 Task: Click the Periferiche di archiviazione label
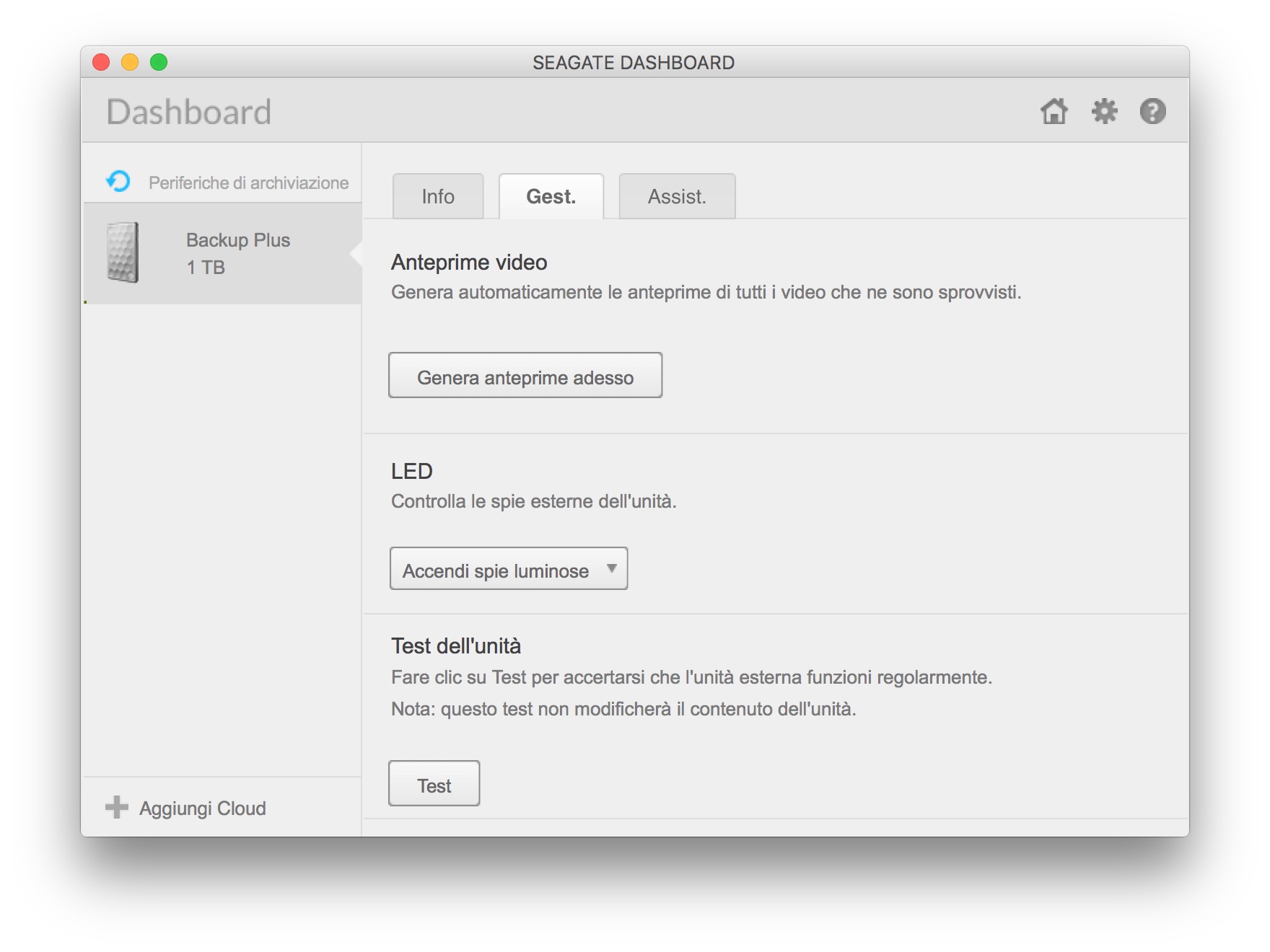(248, 183)
